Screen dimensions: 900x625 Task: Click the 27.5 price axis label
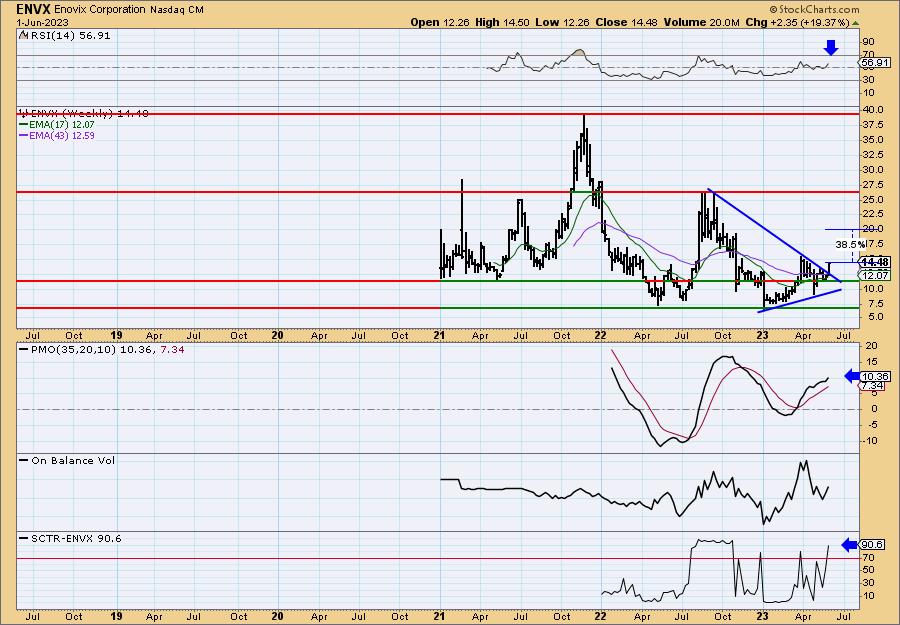[x=873, y=185]
